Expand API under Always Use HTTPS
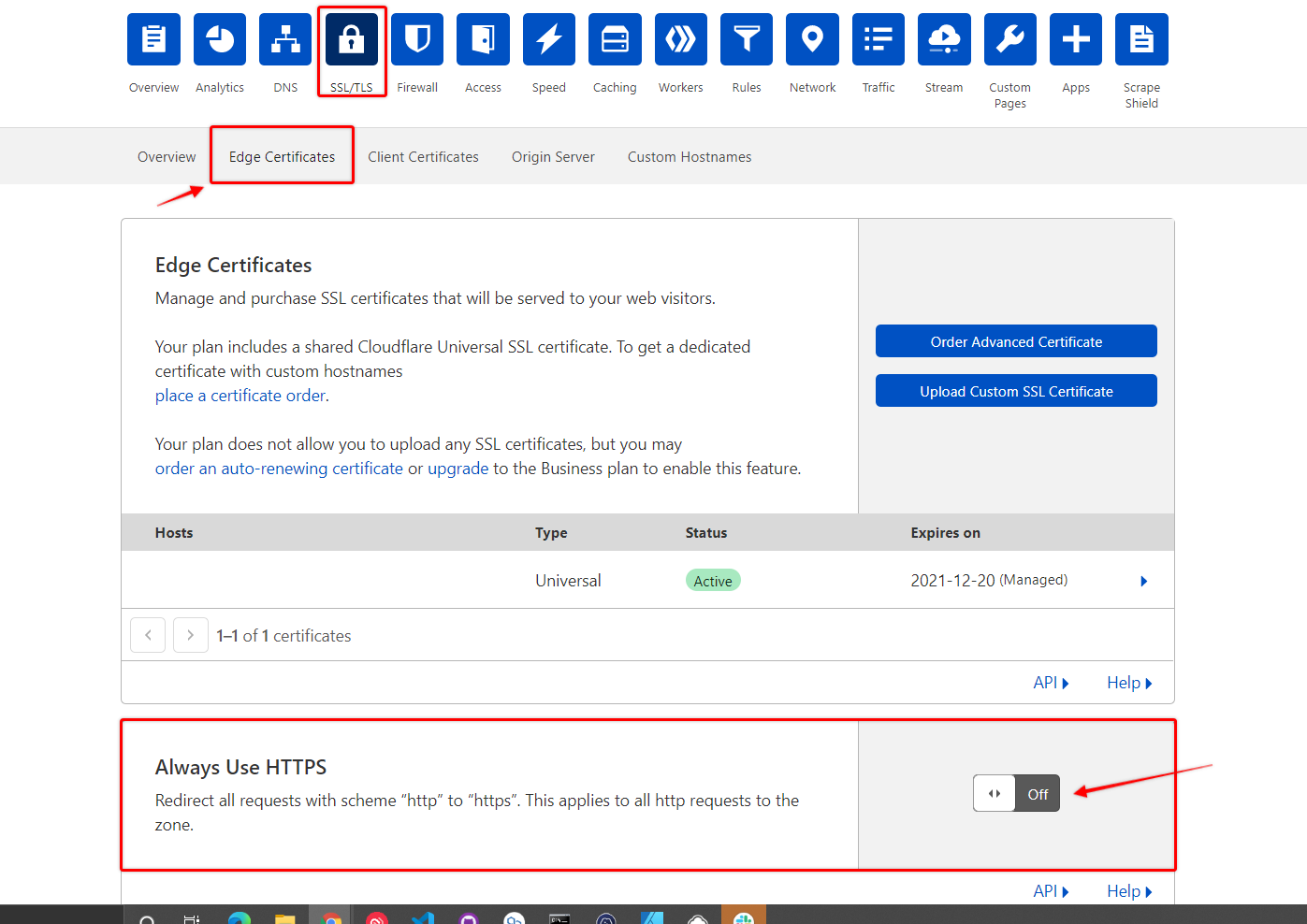 pos(1051,891)
